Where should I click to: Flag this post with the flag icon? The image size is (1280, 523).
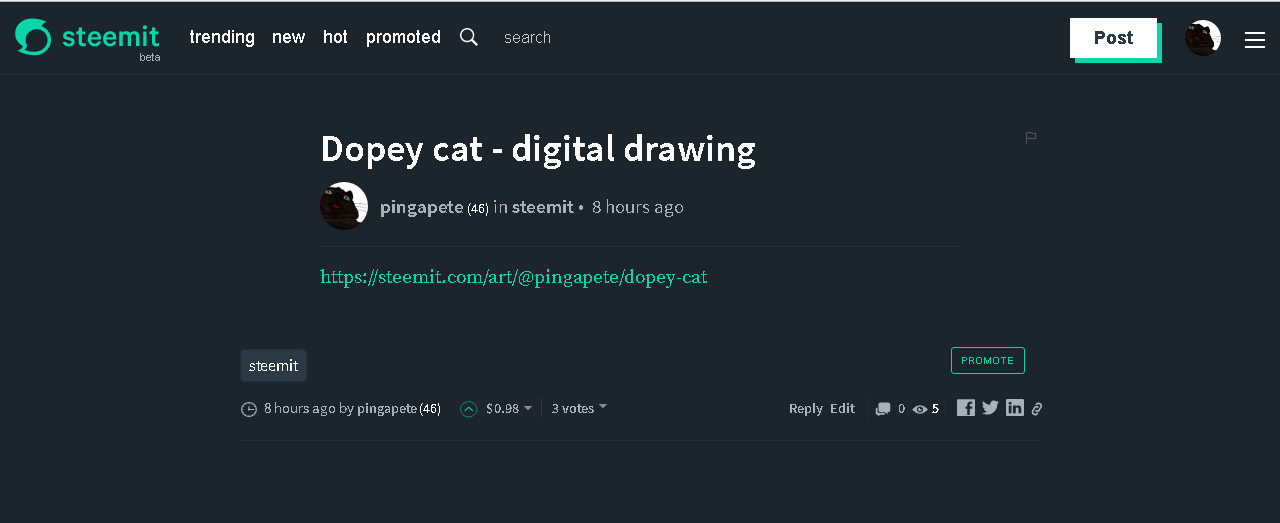click(1031, 138)
